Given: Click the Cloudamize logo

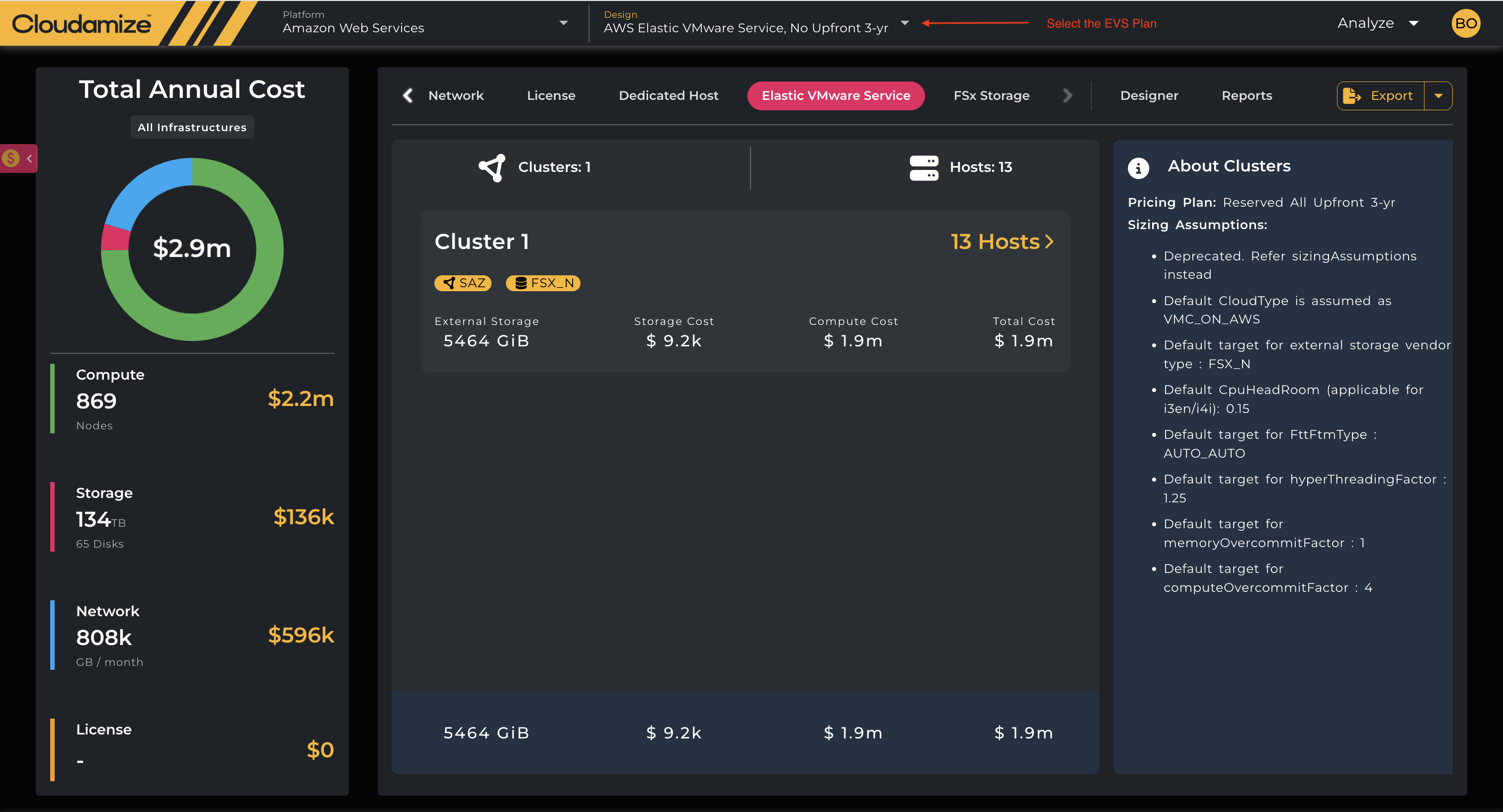Looking at the screenshot, I should [82, 24].
